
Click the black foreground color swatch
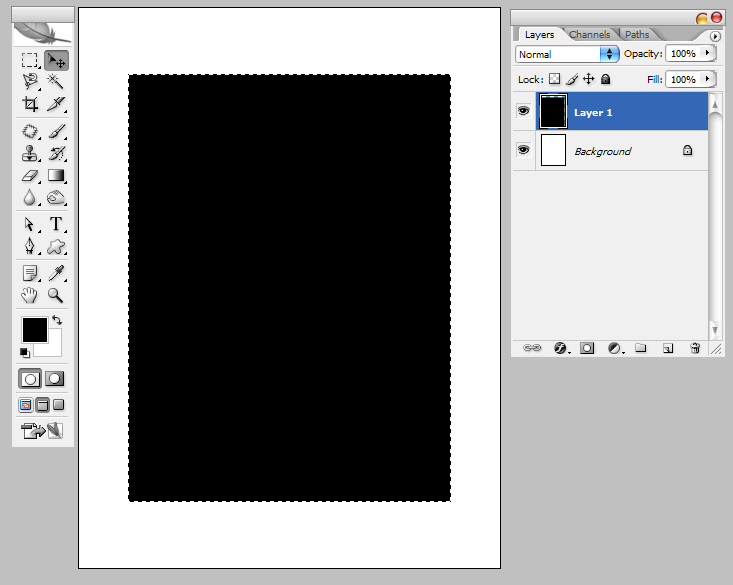34,329
